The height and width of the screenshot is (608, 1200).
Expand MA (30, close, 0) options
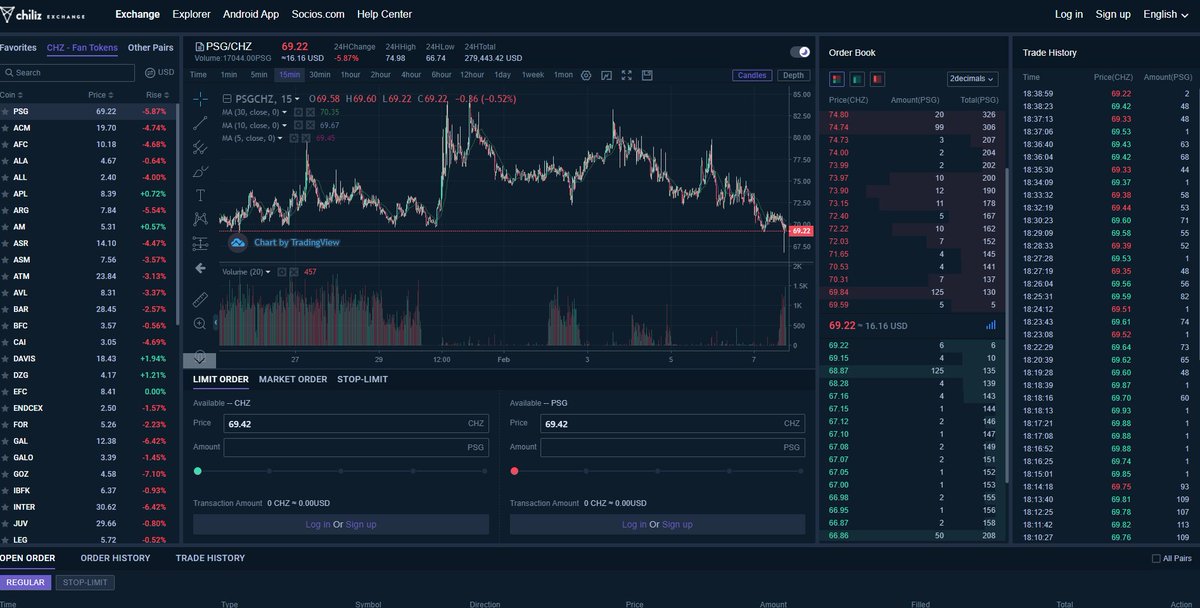click(x=284, y=112)
